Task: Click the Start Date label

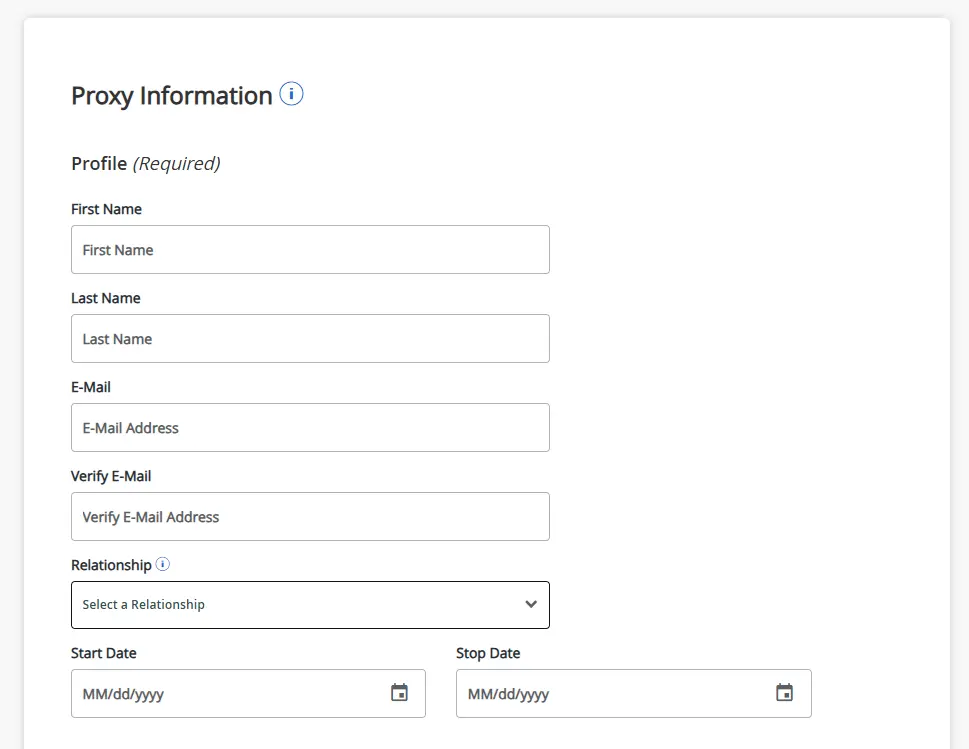Action: click(x=103, y=652)
